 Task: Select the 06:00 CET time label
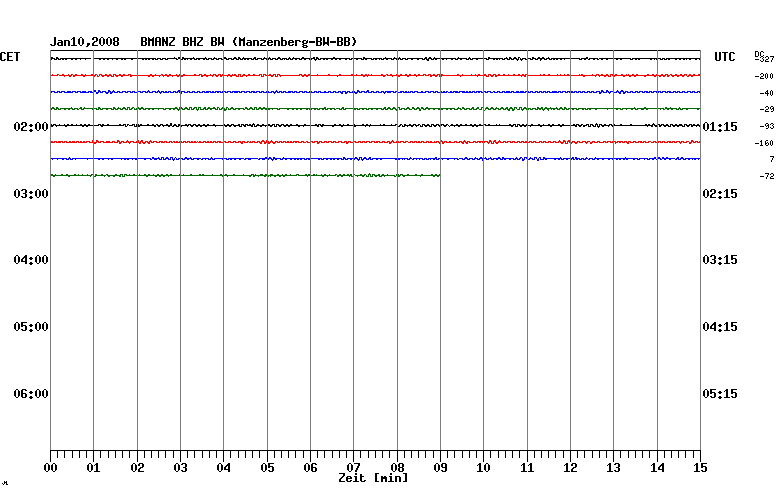[x=31, y=394]
